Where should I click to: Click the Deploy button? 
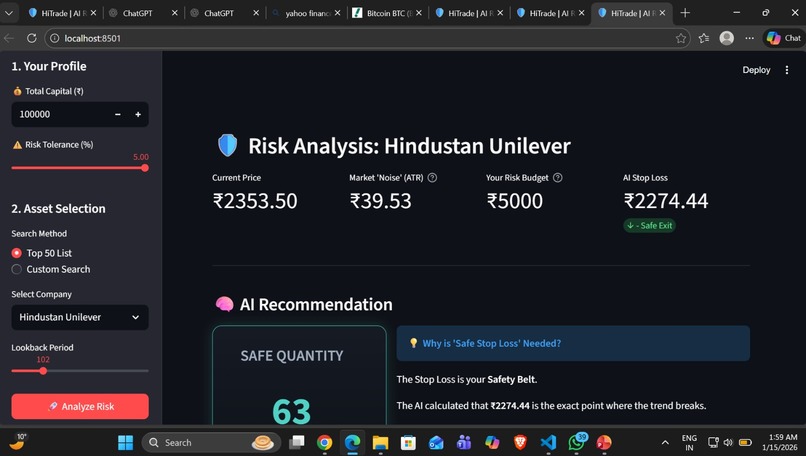pyautogui.click(x=756, y=70)
